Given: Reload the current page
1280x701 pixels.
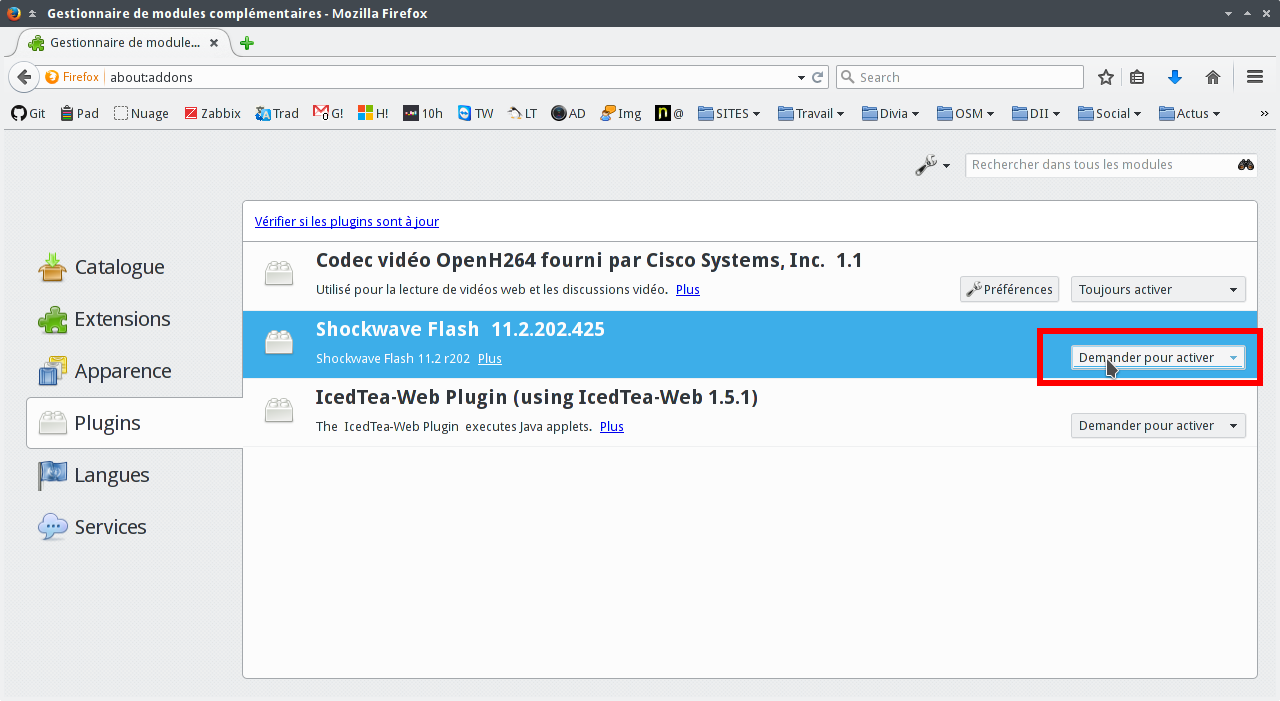Looking at the screenshot, I should 817,77.
